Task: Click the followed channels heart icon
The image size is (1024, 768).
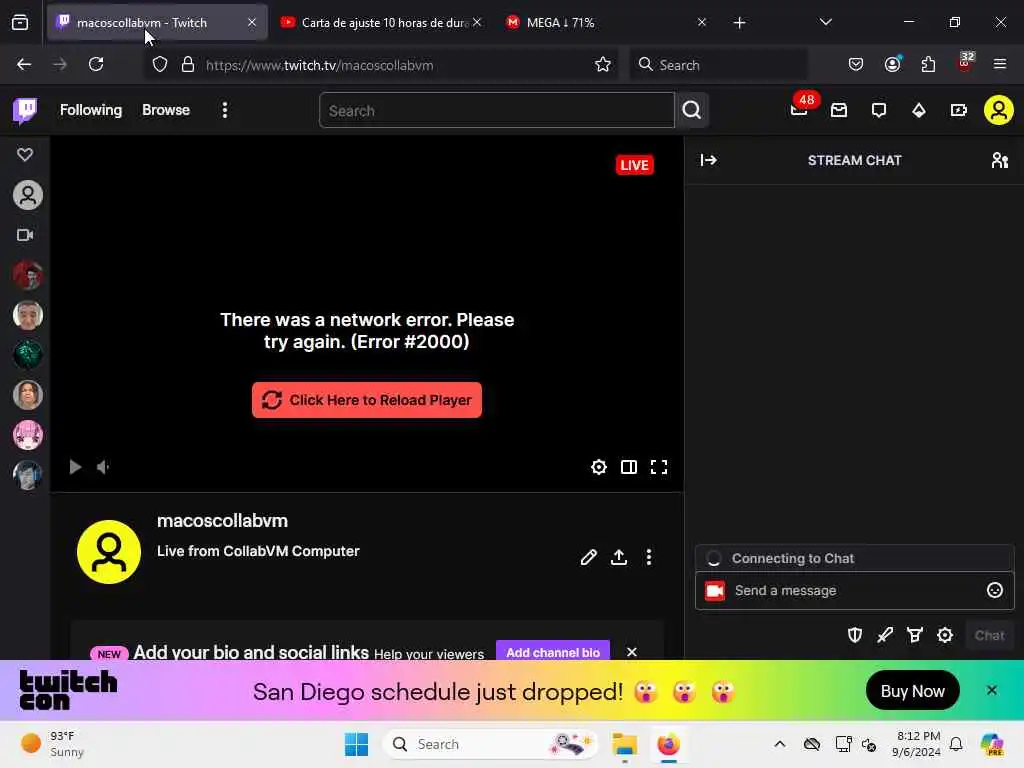Action: pos(25,155)
